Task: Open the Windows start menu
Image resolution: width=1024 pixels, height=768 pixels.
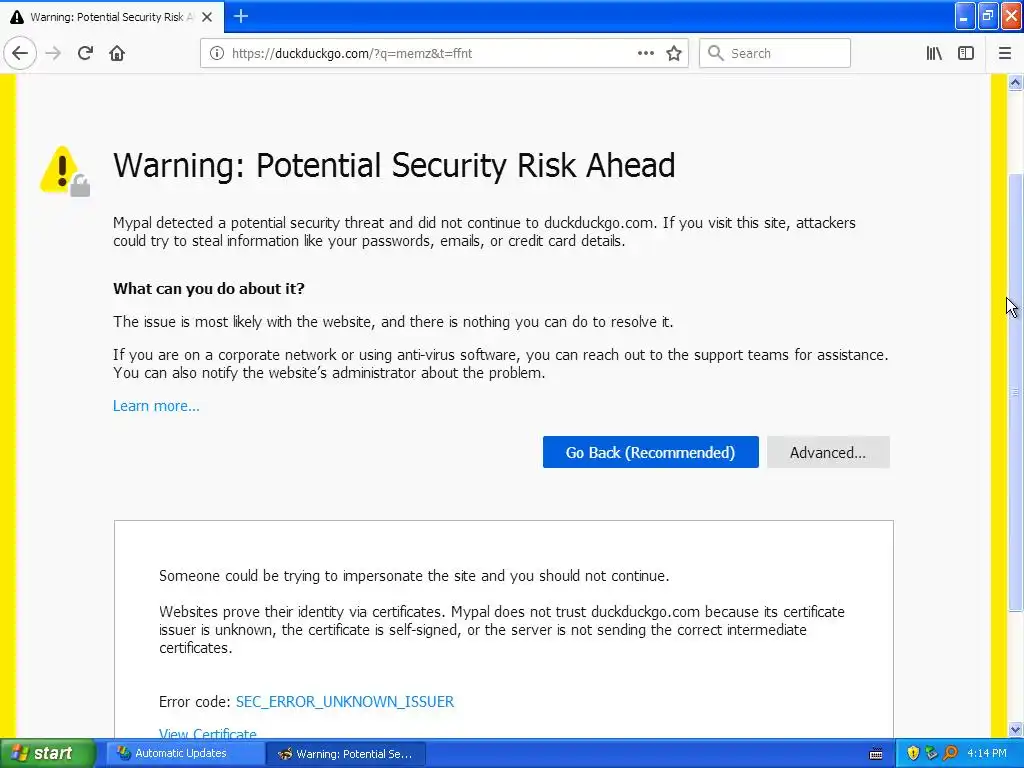Action: (47, 753)
